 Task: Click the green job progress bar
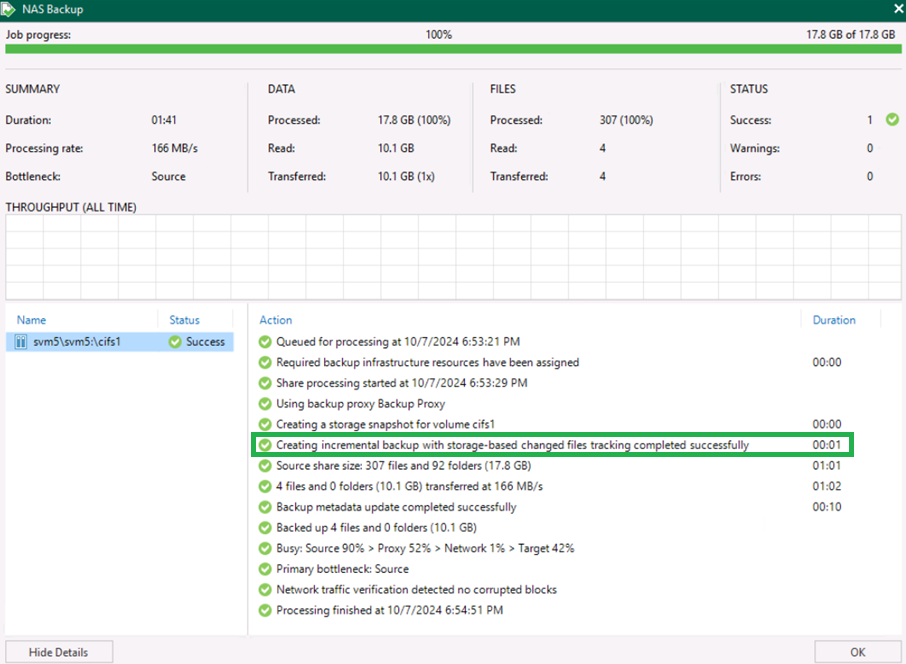coord(452,49)
